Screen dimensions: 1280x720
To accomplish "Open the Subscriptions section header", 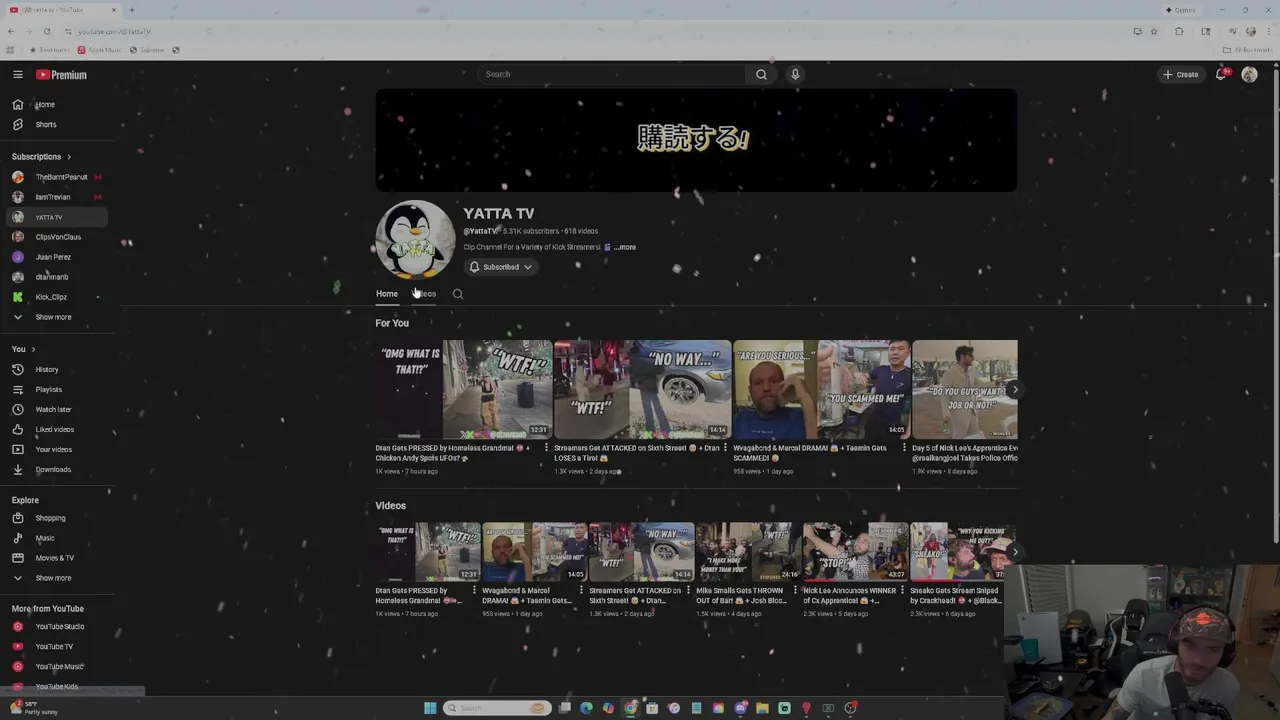I will pos(42,157).
